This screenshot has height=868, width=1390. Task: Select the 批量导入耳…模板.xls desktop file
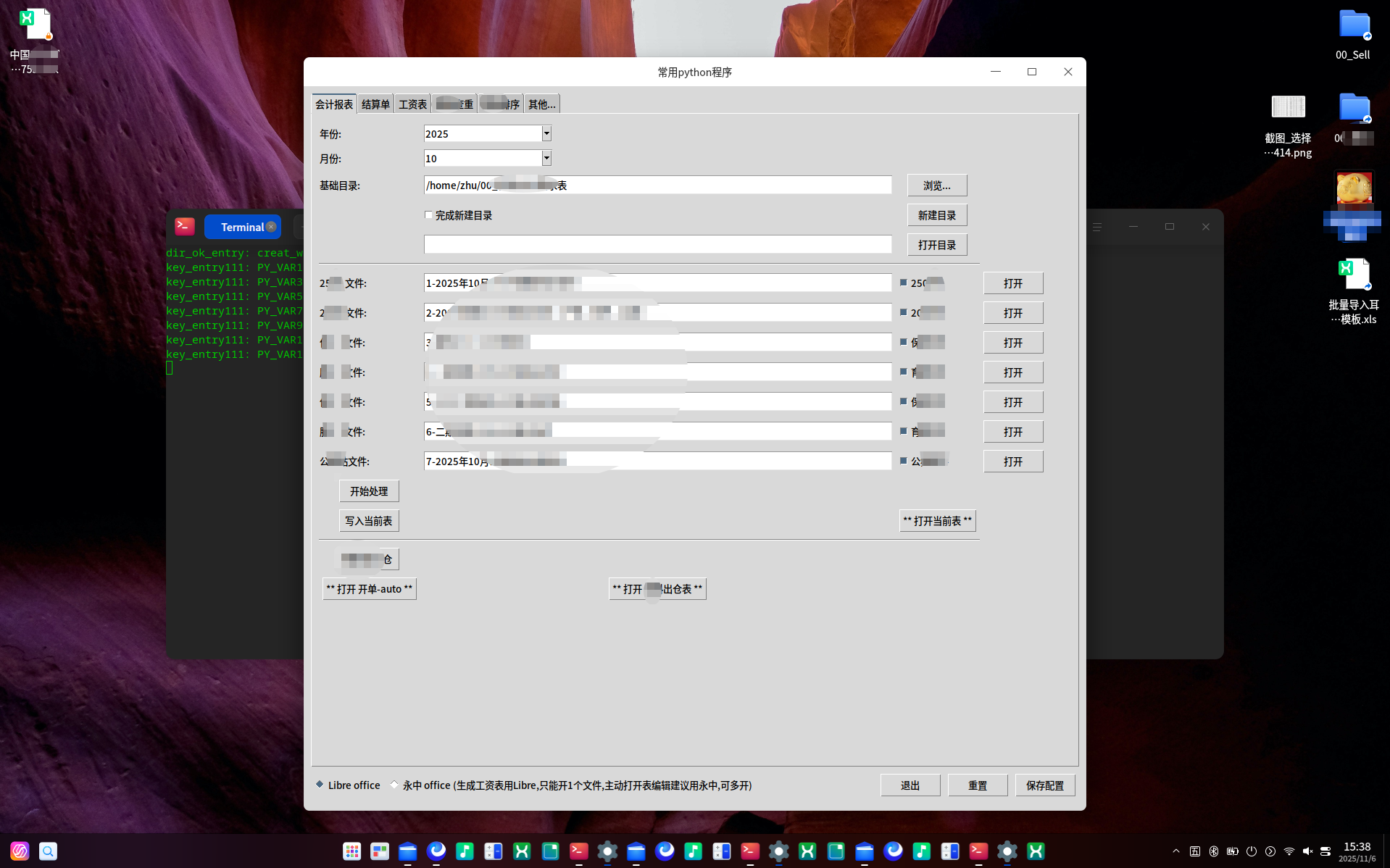coord(1353,291)
